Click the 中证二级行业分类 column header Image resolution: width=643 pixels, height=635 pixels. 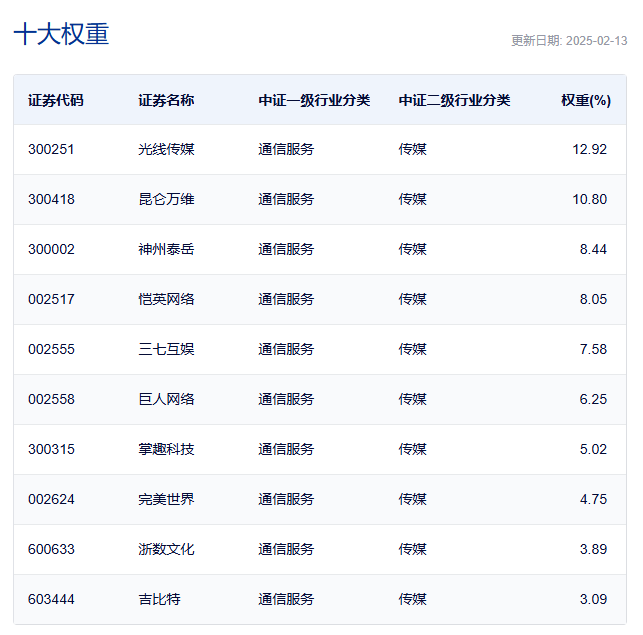[x=454, y=100]
